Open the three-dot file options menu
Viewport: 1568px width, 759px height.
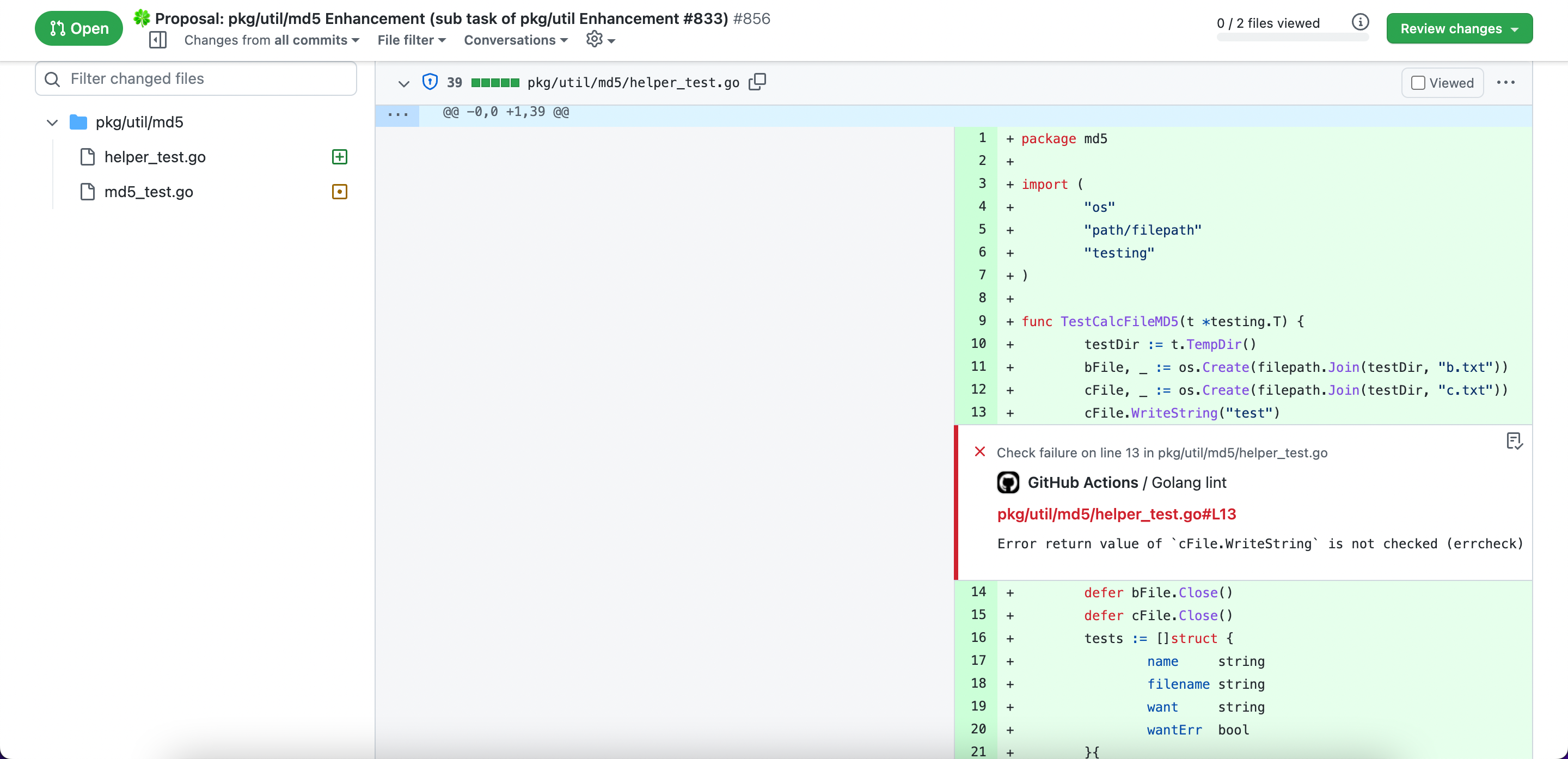click(1506, 82)
